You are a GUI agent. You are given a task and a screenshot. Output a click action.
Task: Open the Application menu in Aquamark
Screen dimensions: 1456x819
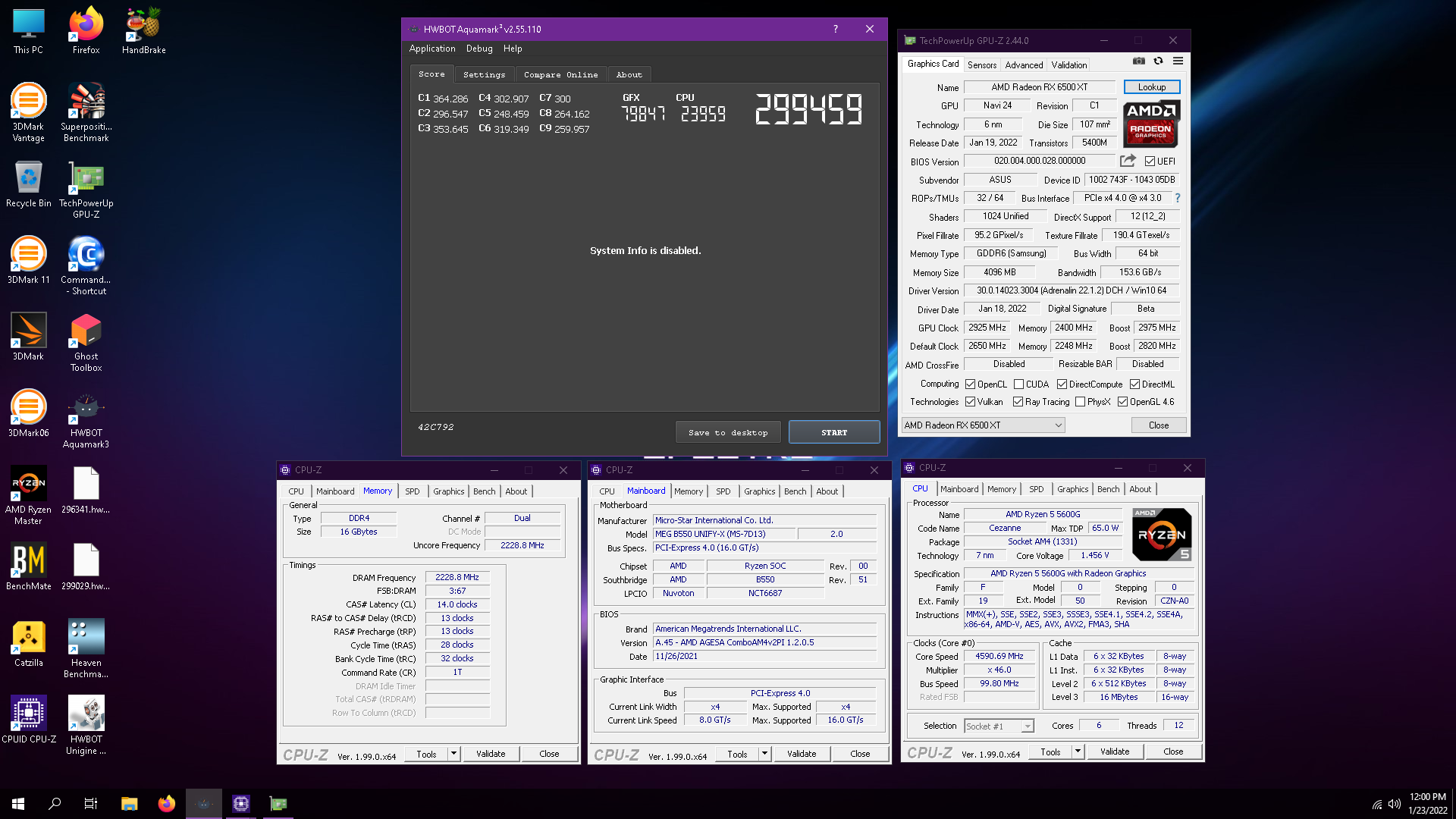[x=432, y=49]
